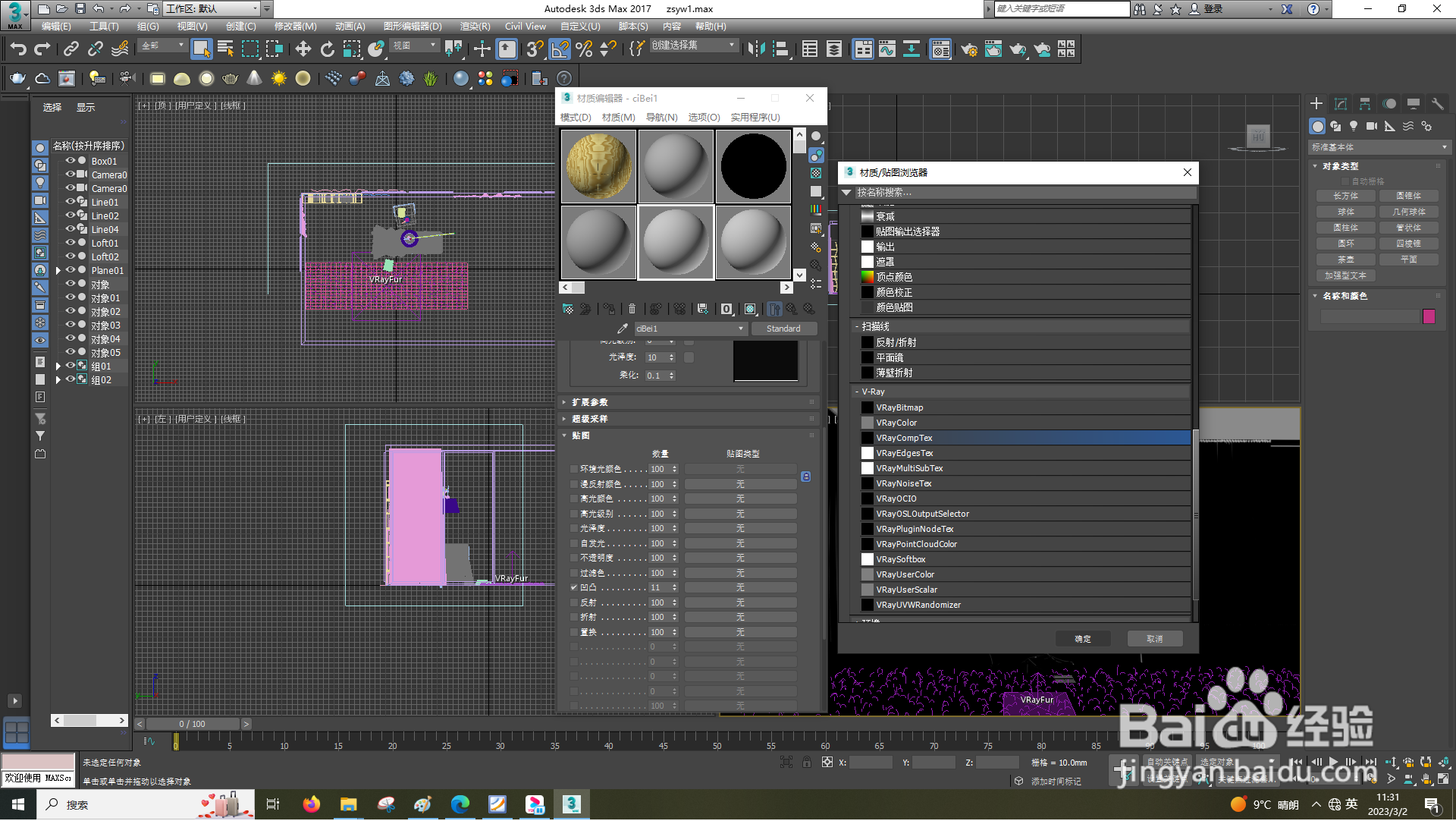Open the 材质(M) menu in material editor

pyautogui.click(x=619, y=118)
